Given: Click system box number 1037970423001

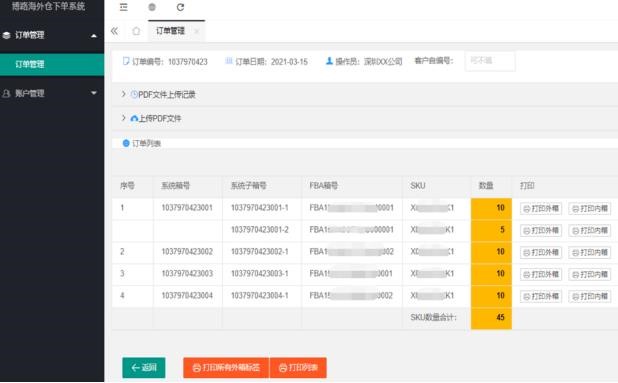Looking at the screenshot, I should point(187,208).
